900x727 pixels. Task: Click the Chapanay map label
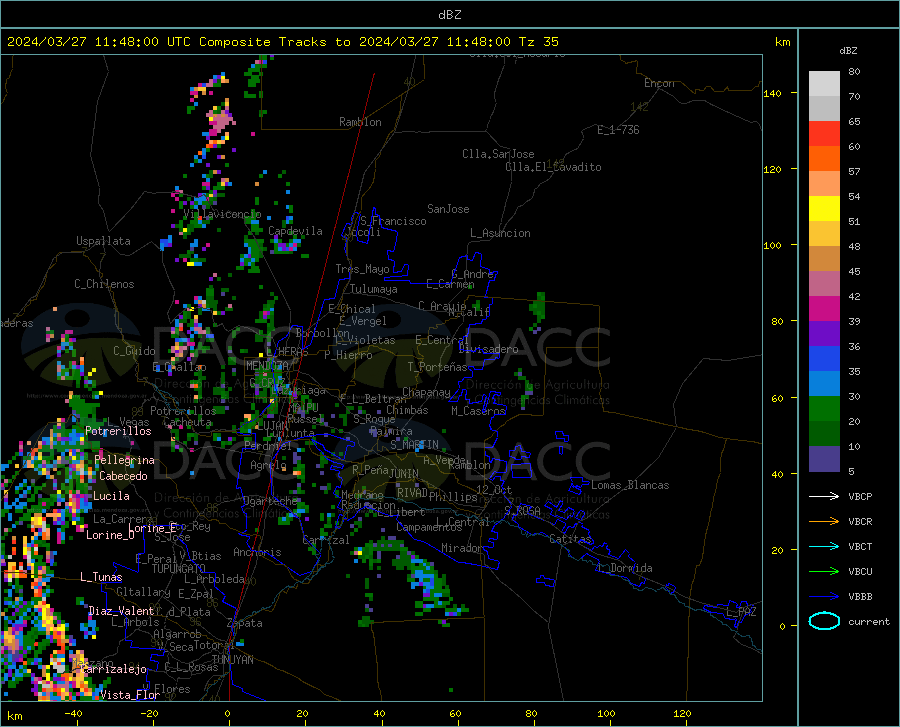(426, 392)
